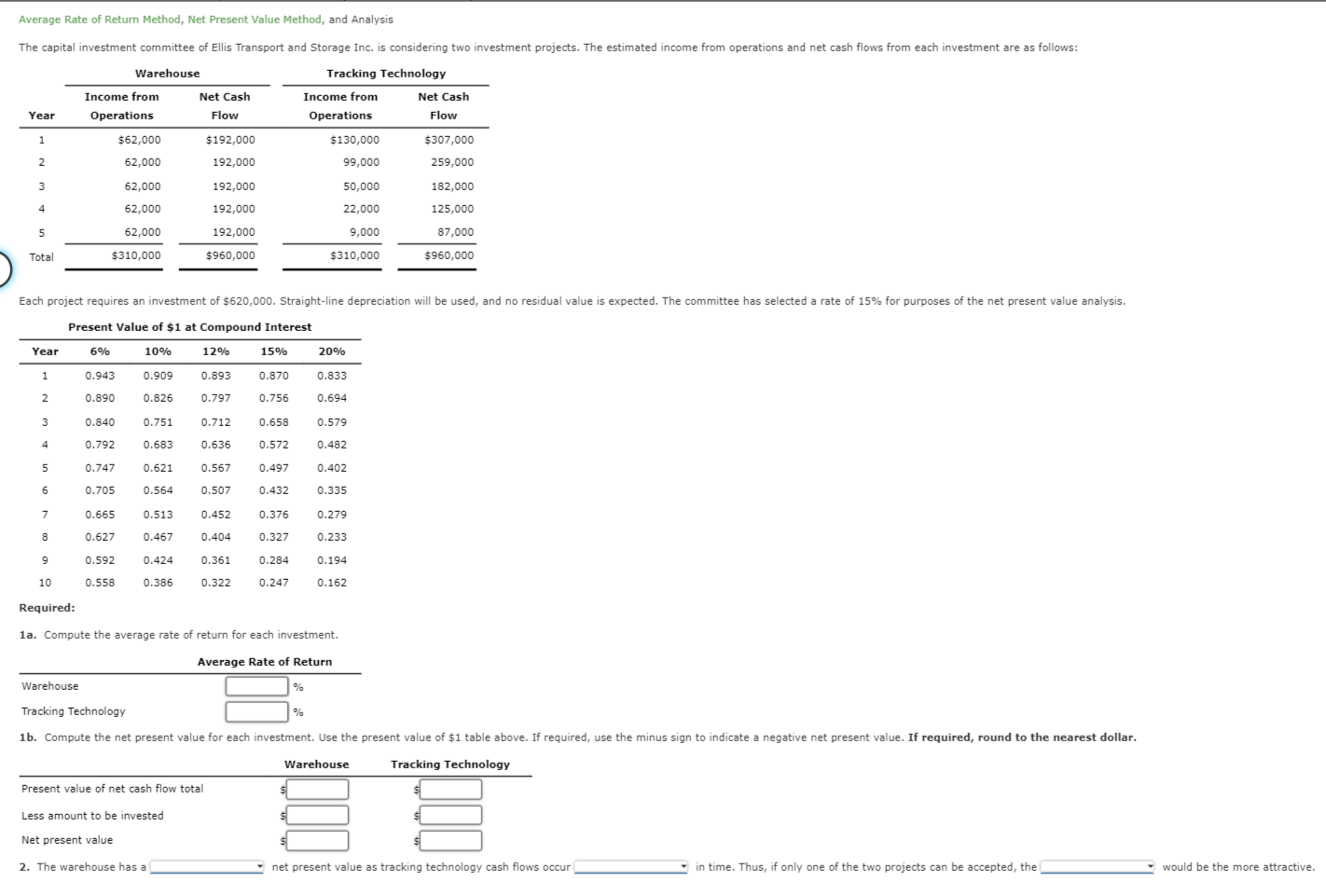The image size is (1326, 896).
Task: Expand the cash flows timing dropdown
Action: 629,867
